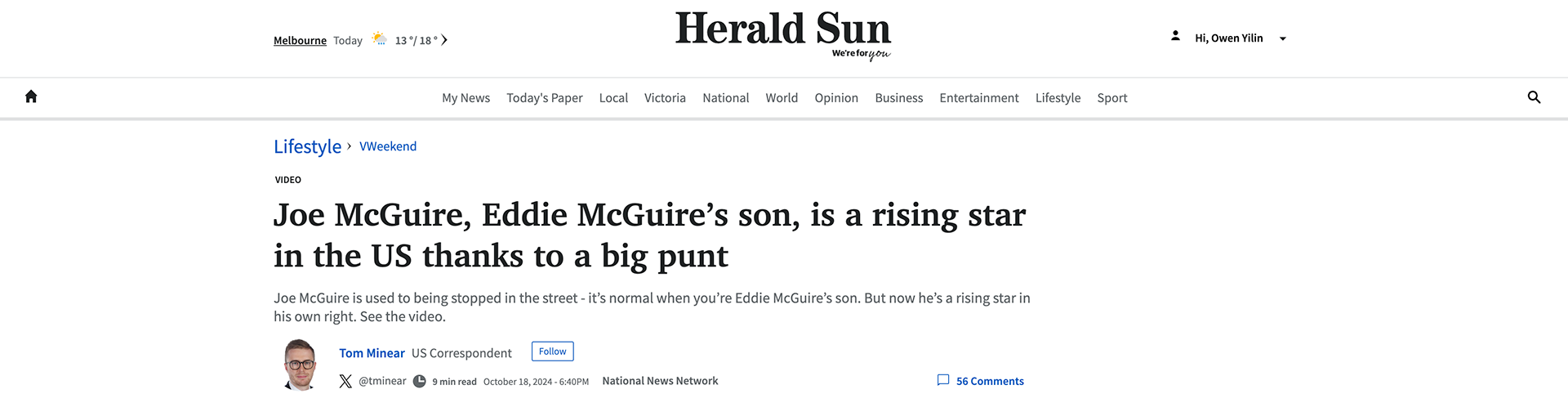
Task: Expand the account dropdown arrow
Action: click(x=1282, y=38)
